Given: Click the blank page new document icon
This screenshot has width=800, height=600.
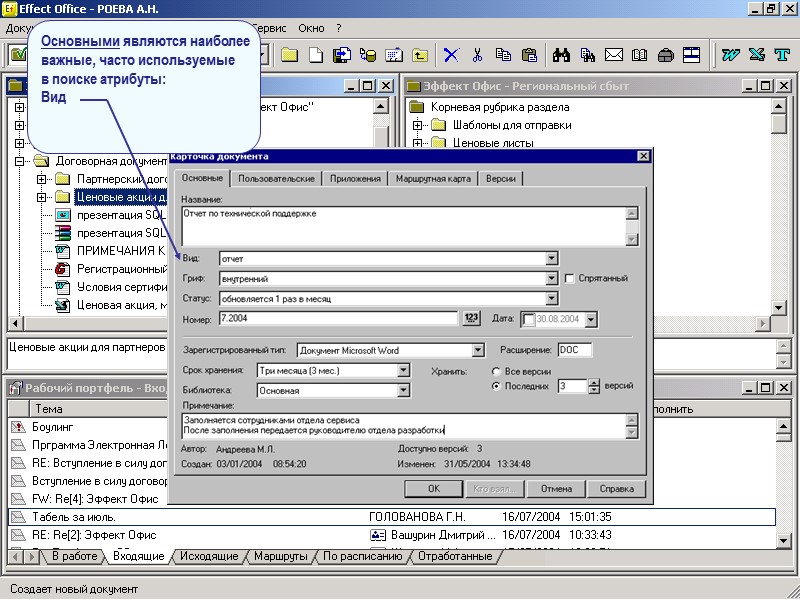Looking at the screenshot, I should pyautogui.click(x=316, y=55).
